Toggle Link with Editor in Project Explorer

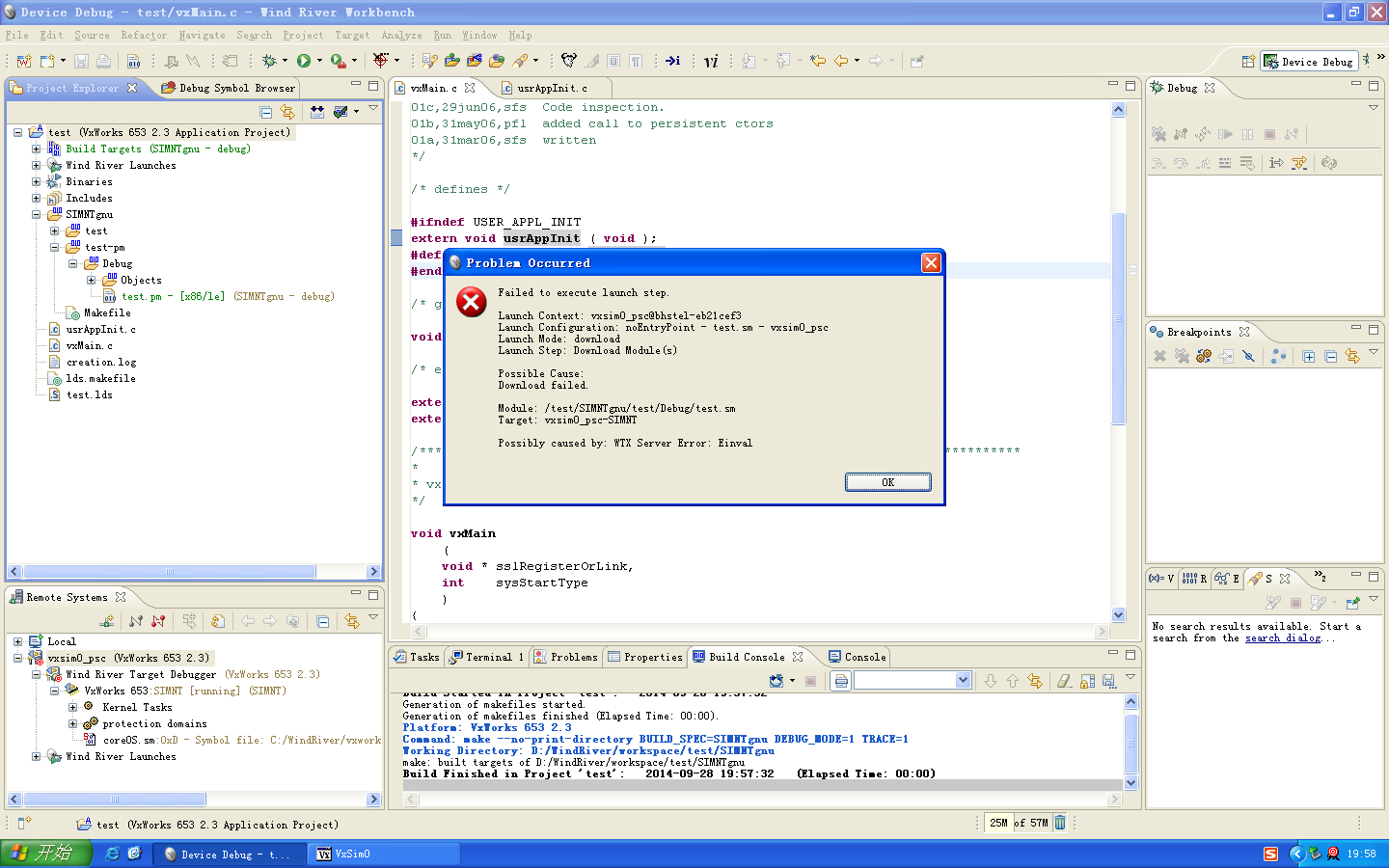[287, 112]
